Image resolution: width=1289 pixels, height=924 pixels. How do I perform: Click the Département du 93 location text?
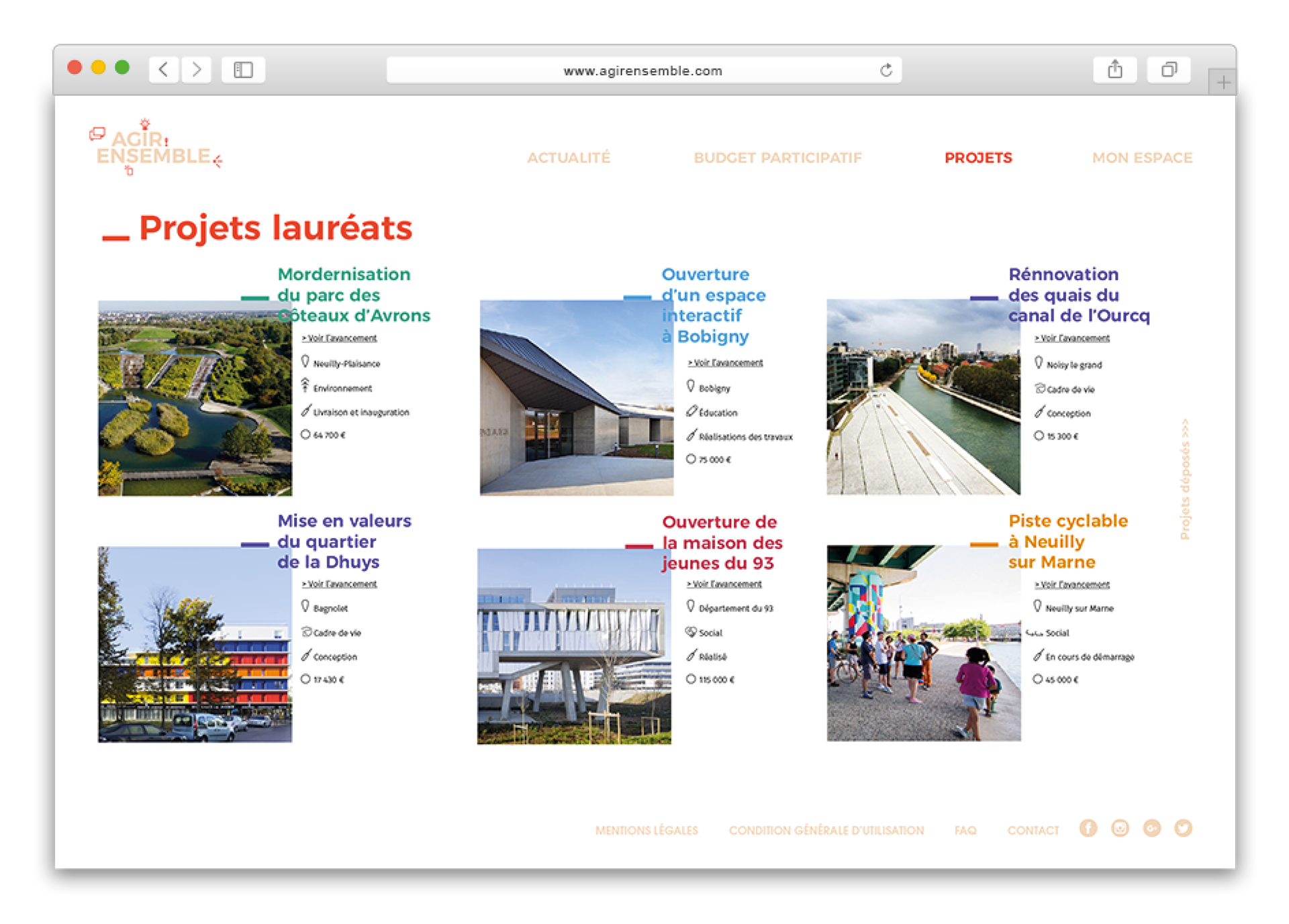coord(736,608)
